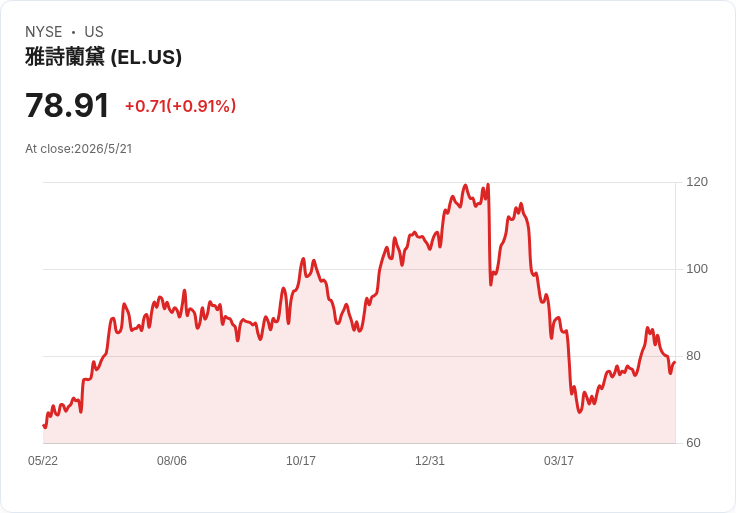
Task: Click the 60 price axis label
Action: point(693,443)
